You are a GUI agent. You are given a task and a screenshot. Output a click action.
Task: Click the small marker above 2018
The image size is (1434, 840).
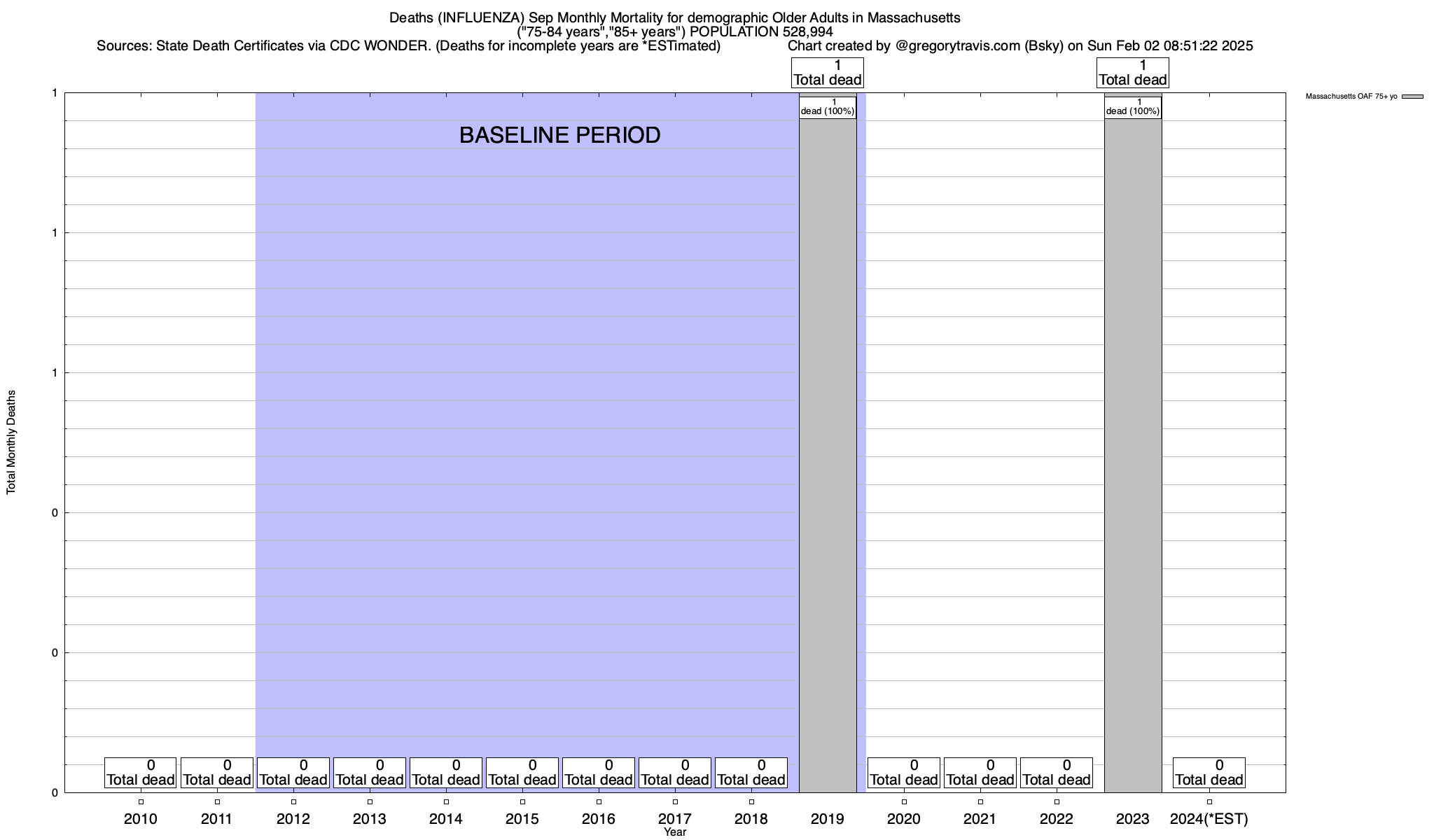tap(751, 802)
